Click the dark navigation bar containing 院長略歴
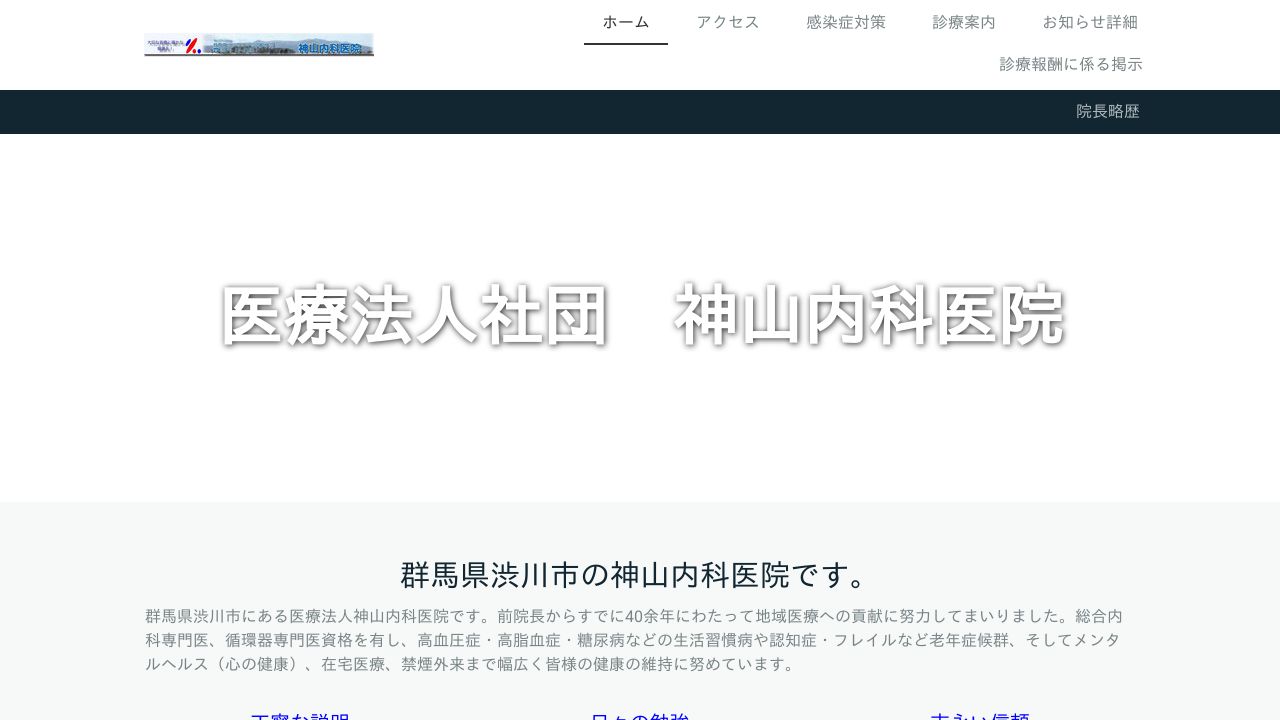The height and width of the screenshot is (720, 1280). click(640, 111)
